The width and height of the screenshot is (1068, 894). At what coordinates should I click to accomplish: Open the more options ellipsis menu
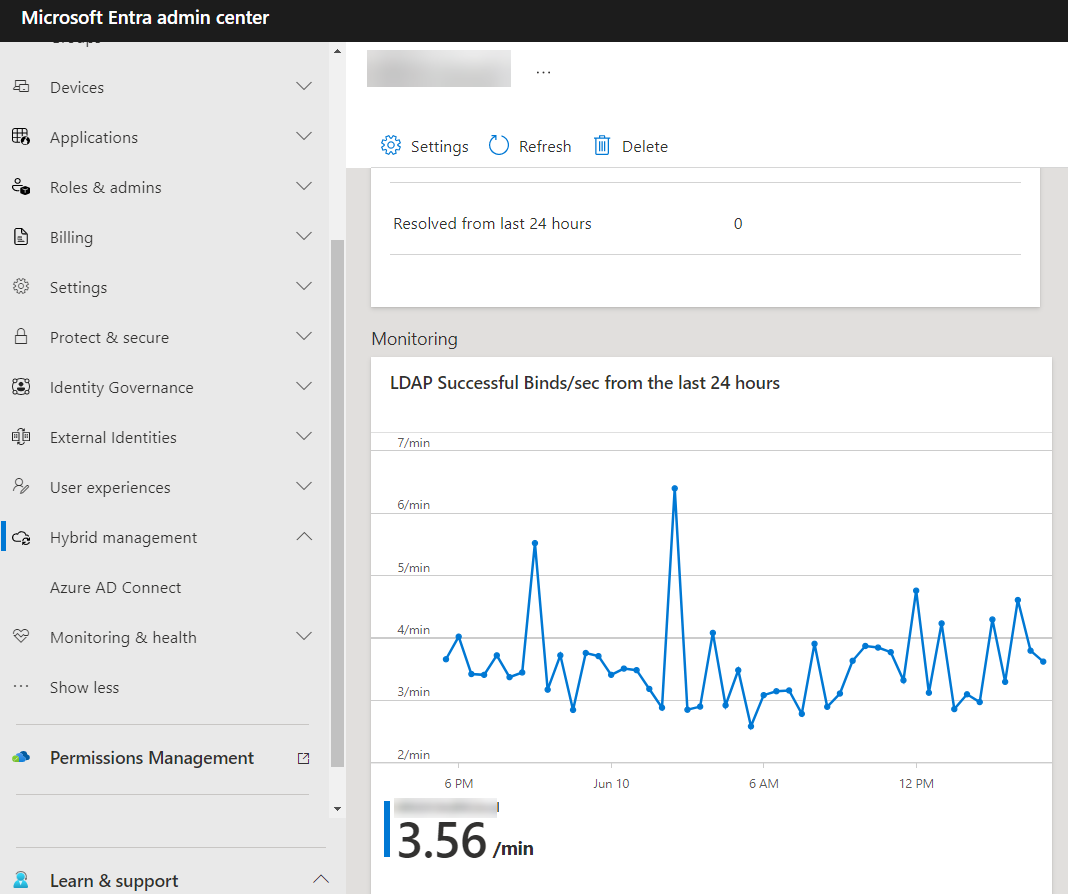coord(543,71)
